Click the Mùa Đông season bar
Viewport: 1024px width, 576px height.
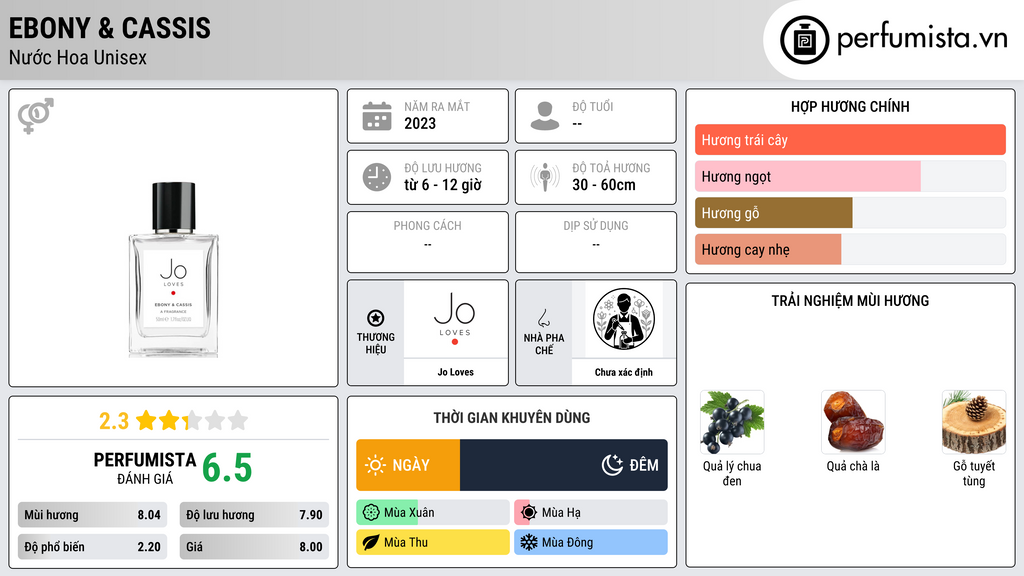pyautogui.click(x=591, y=542)
